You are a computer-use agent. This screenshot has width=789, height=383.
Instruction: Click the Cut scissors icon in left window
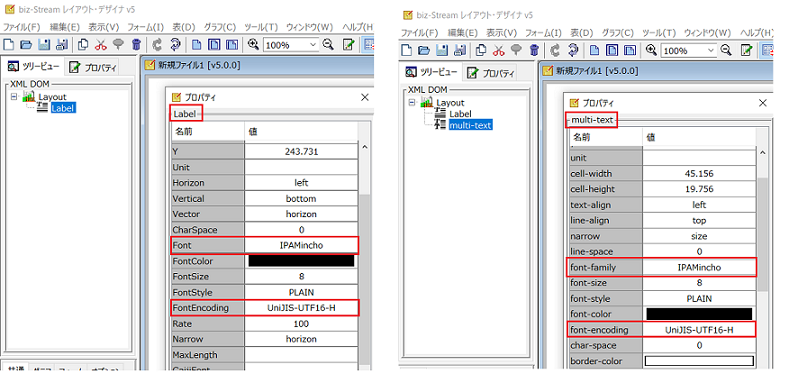coord(101,44)
